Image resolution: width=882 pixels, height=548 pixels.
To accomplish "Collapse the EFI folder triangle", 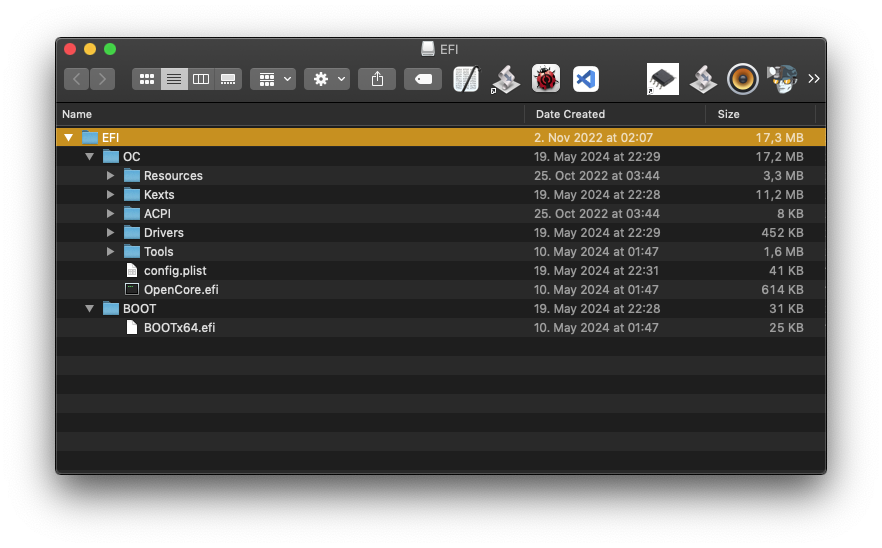I will pos(69,138).
